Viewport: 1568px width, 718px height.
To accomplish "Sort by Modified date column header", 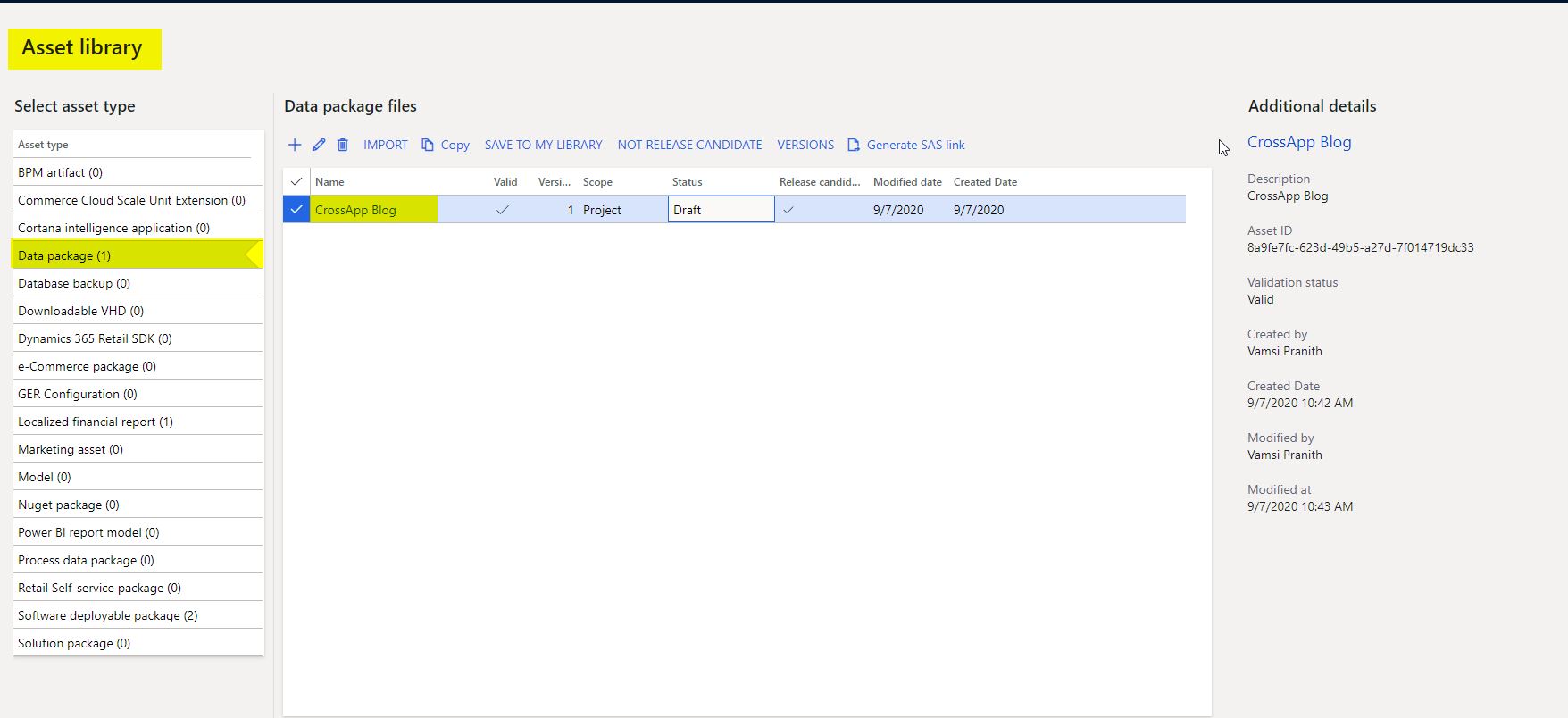I will coord(907,182).
